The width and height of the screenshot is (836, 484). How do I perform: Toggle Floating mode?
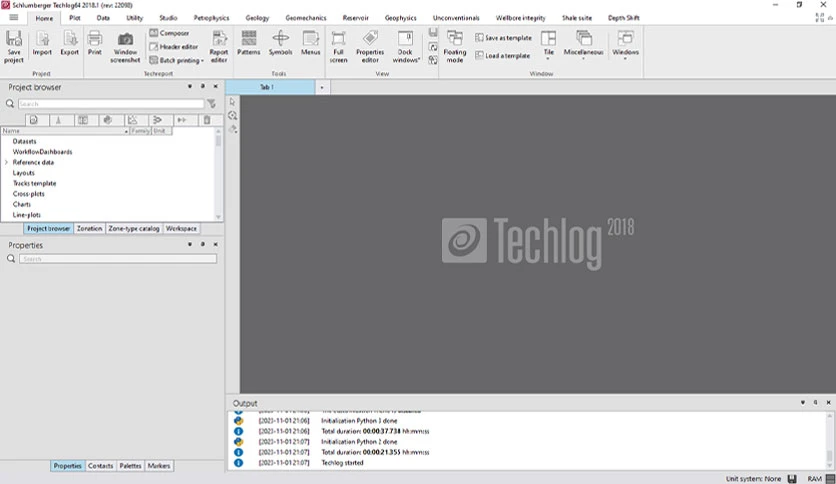[455, 47]
